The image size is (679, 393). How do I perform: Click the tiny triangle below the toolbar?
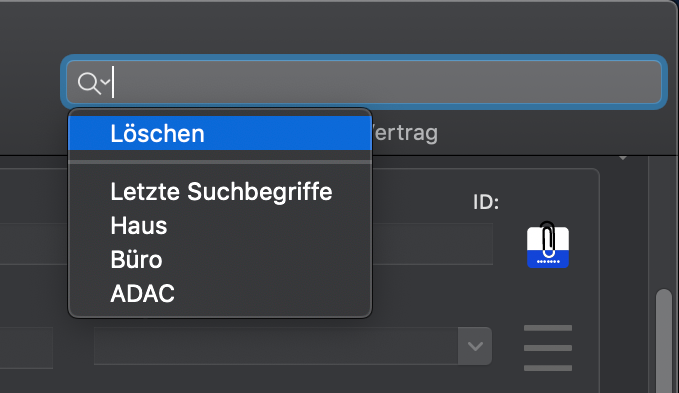(623, 158)
